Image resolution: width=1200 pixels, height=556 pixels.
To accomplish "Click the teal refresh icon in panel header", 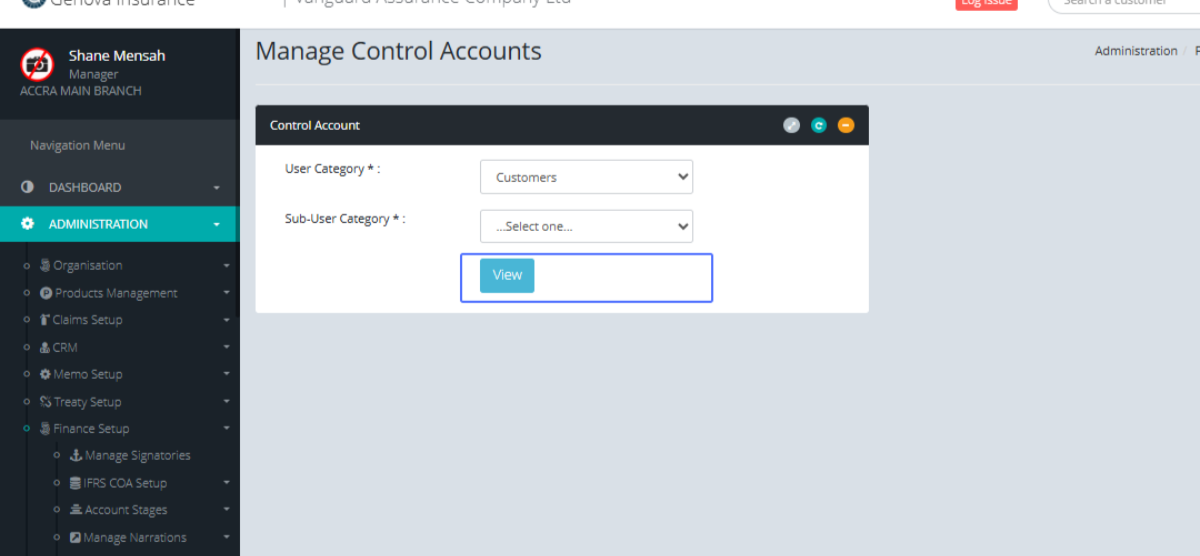I will (819, 125).
